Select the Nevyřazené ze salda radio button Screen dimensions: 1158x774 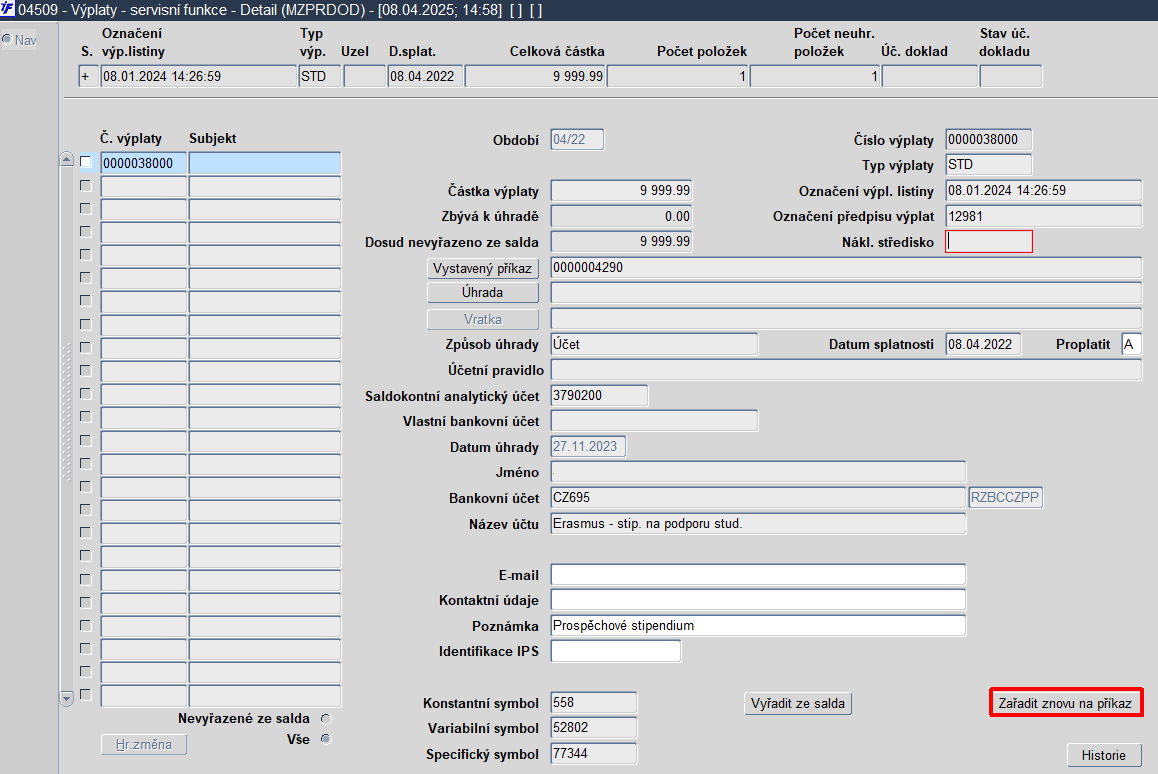pyautogui.click(x=326, y=719)
